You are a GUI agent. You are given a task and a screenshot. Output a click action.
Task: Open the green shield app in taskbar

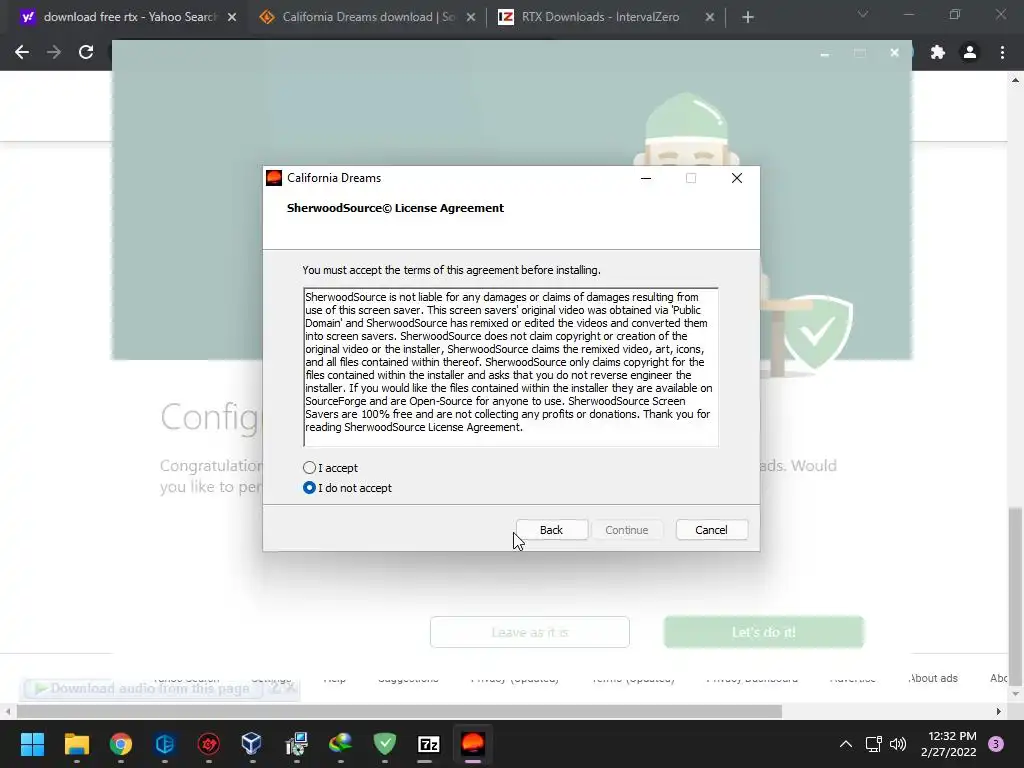pyautogui.click(x=385, y=744)
